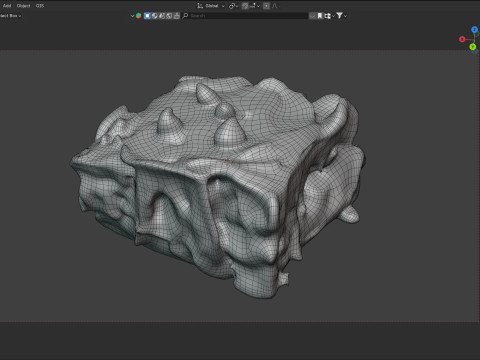Click the green Y axis gizmo handle
The height and width of the screenshot is (360, 480).
pyautogui.click(x=473, y=47)
